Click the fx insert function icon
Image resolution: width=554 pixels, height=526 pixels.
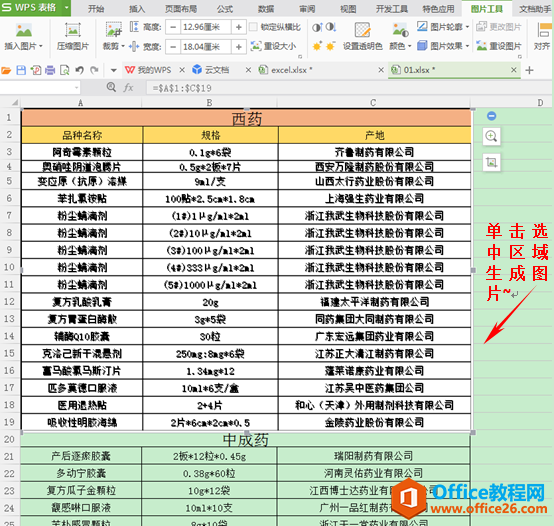(x=128, y=88)
